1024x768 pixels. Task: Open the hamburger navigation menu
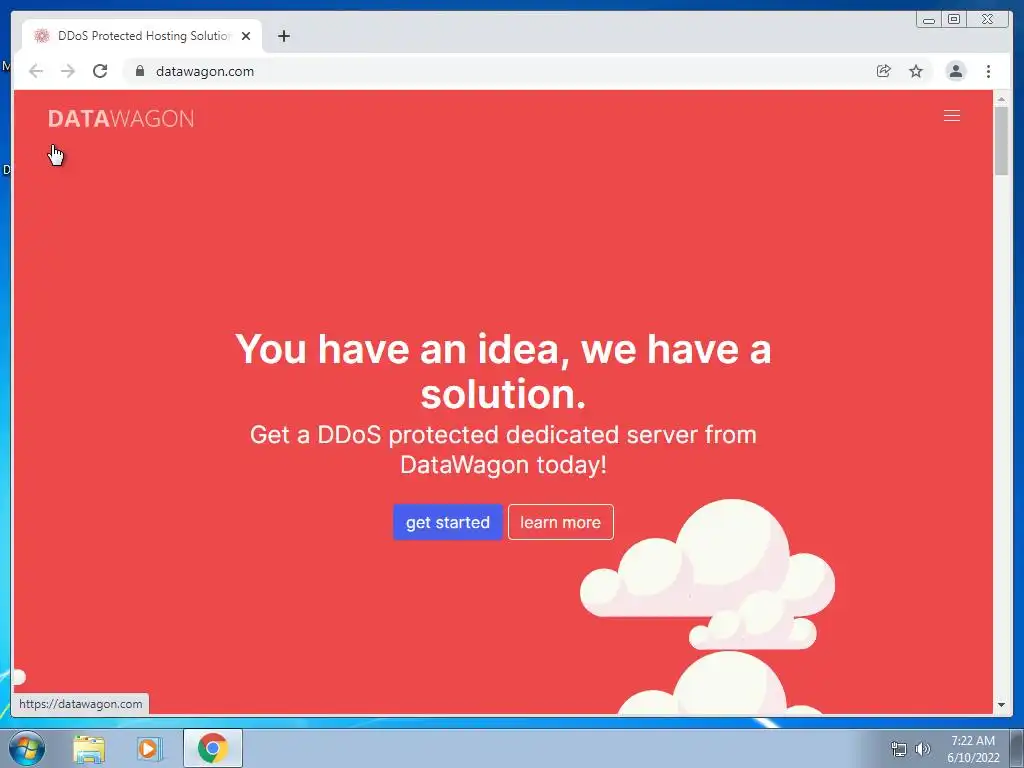(952, 116)
